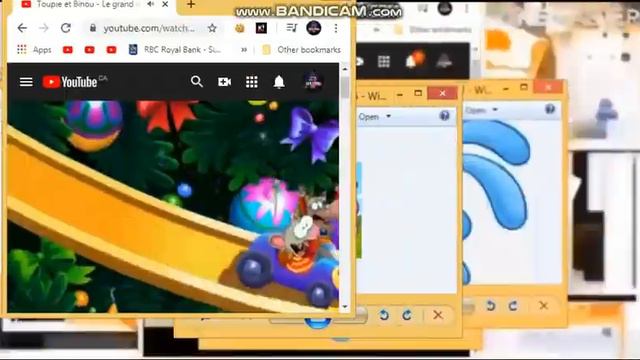Open the black K extension icon
The width and height of the screenshot is (640, 360).
261,28
